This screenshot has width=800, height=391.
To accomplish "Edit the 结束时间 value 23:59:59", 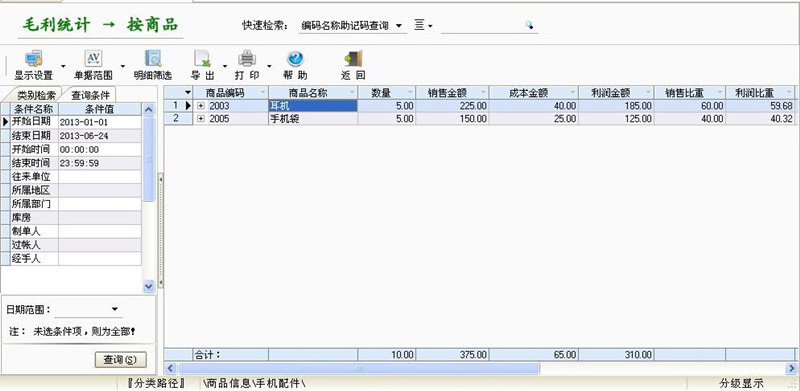I will 100,163.
